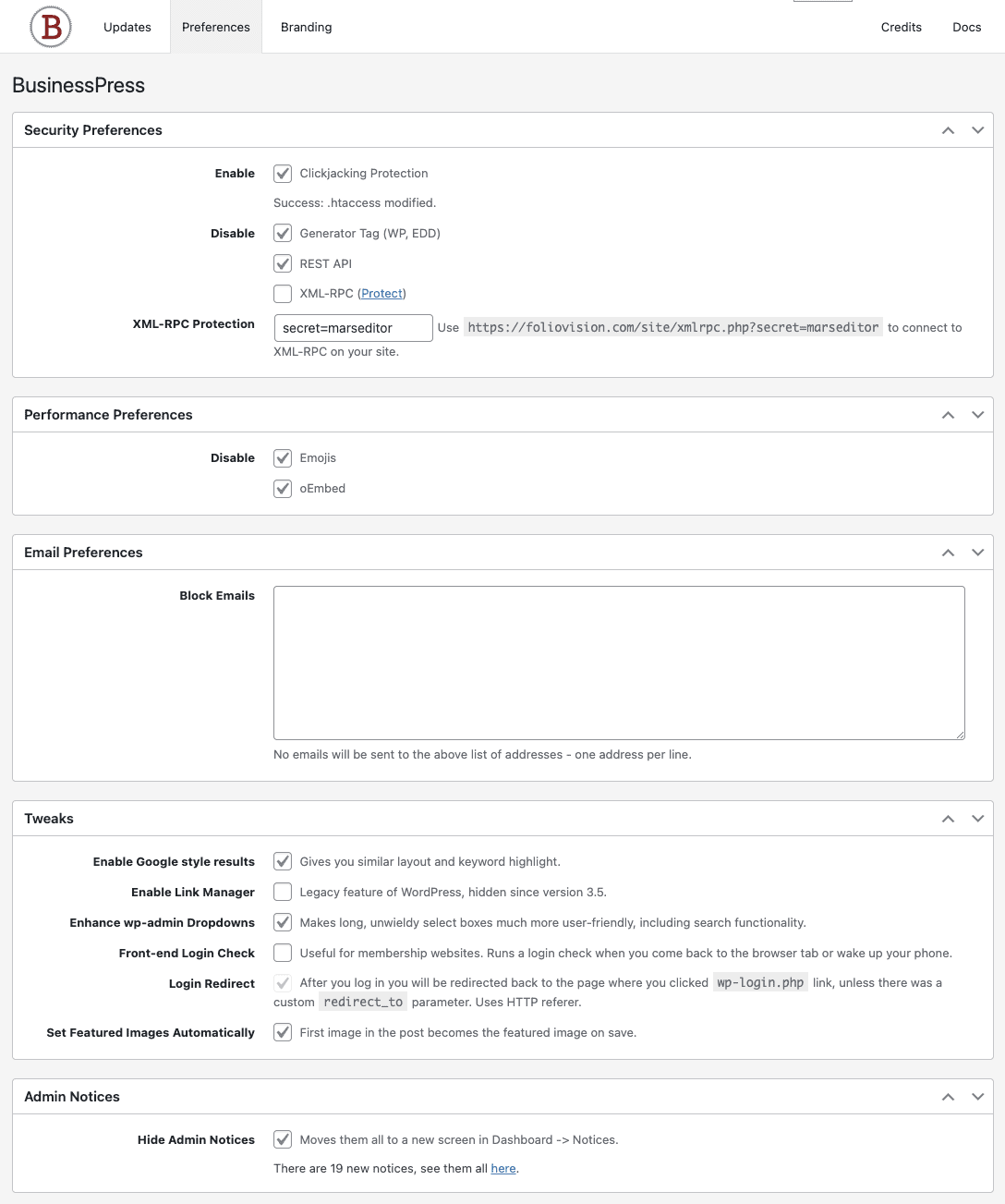Click the Admin Notices panel heading
Viewport: 1005px width, 1204px height.
pos(72,1097)
